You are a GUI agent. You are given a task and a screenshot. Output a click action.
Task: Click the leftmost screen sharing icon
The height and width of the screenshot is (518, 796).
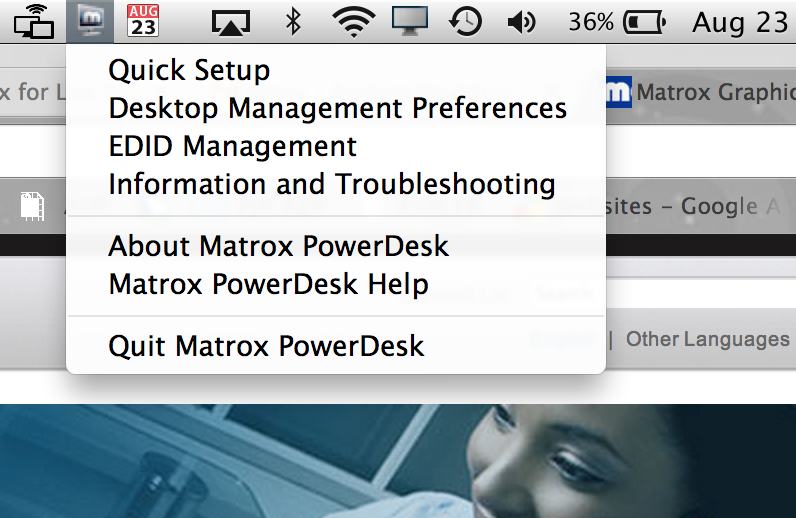[x=33, y=21]
